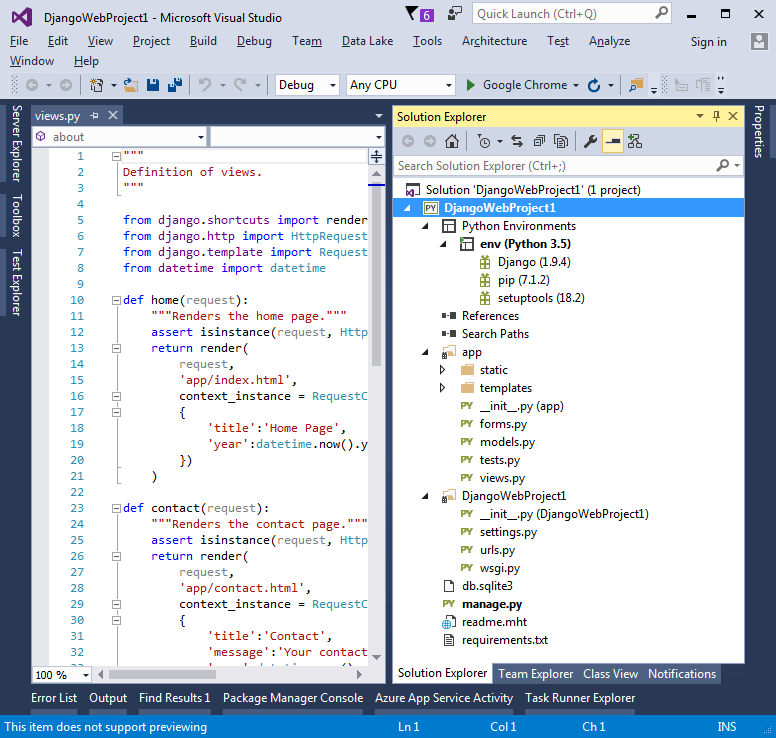Switch to the Notifications tab
The image size is (776, 738).
tap(682, 674)
